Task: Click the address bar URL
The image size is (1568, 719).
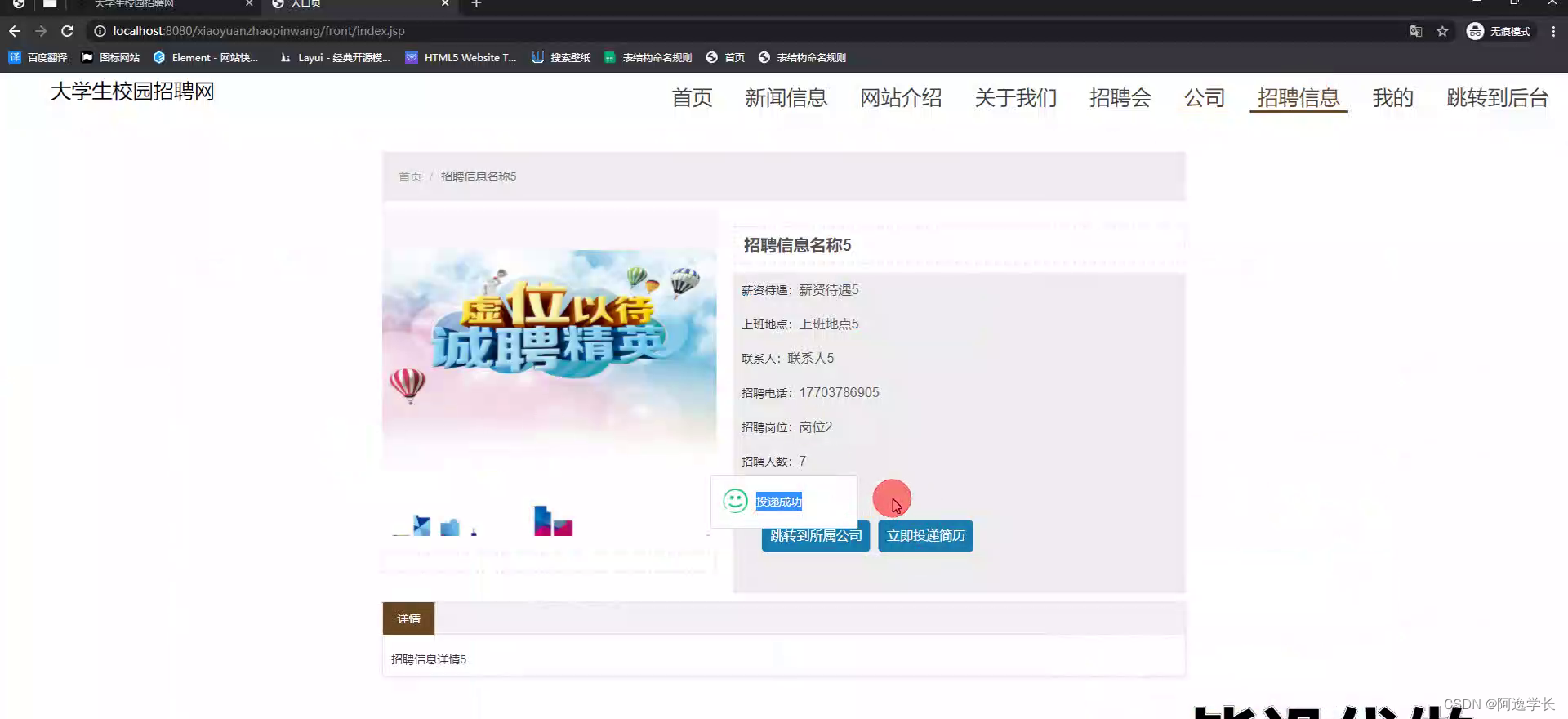Action: (x=259, y=31)
